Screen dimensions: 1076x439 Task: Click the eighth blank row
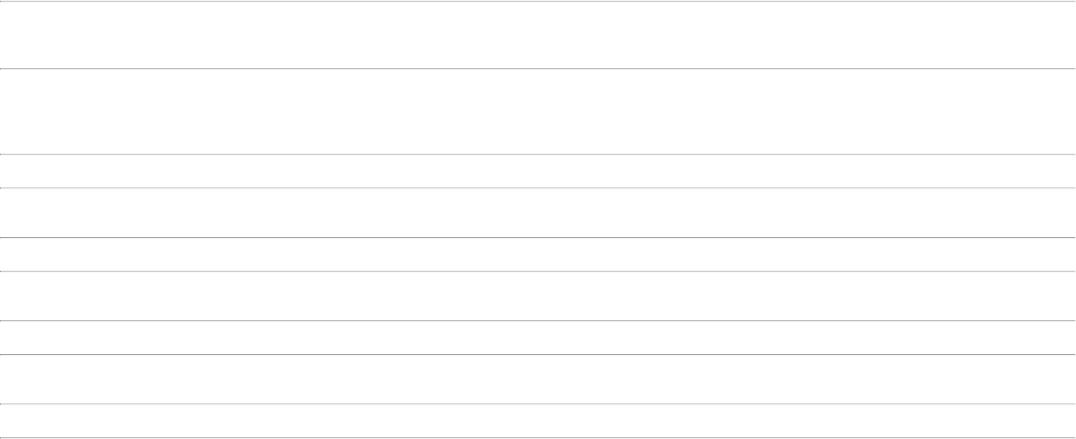tap(538, 379)
